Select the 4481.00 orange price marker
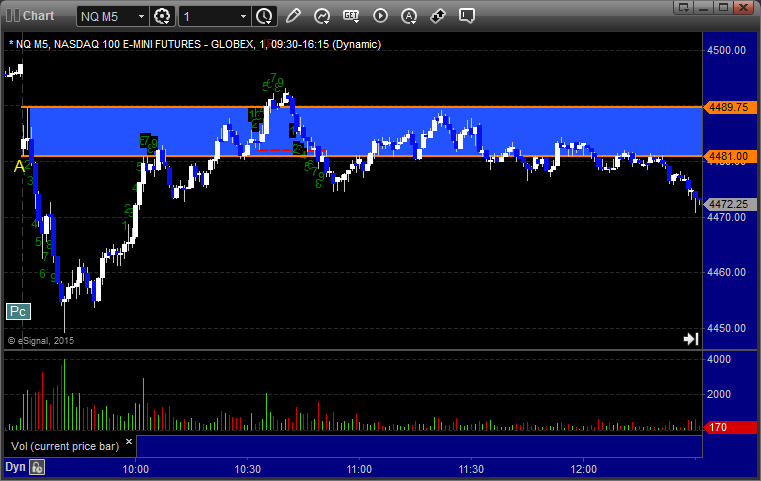761x481 pixels. pyautogui.click(x=730, y=156)
